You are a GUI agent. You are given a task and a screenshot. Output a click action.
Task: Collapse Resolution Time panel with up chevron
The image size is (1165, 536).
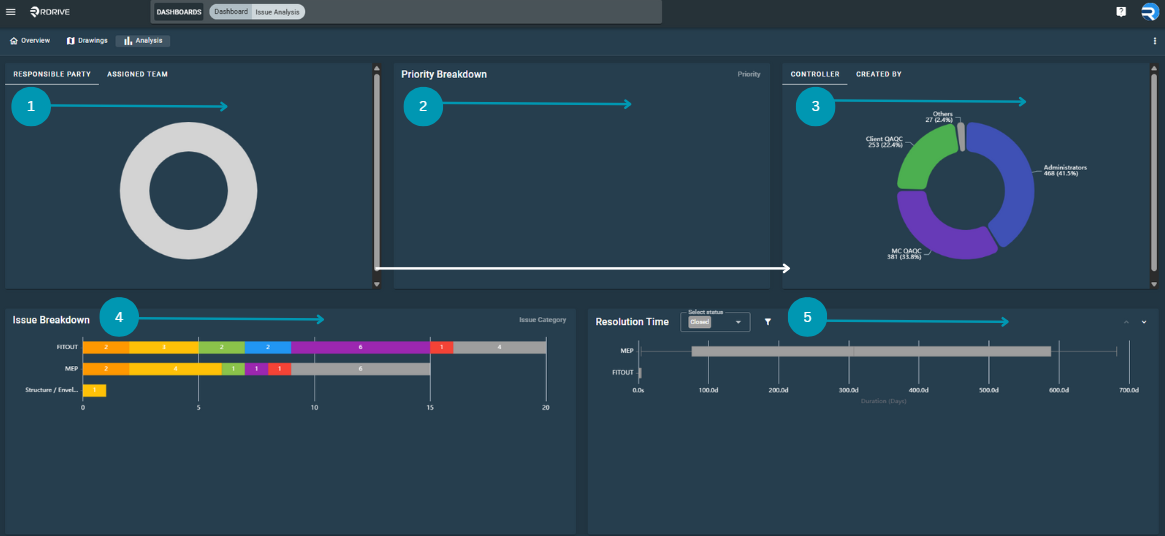point(1126,322)
